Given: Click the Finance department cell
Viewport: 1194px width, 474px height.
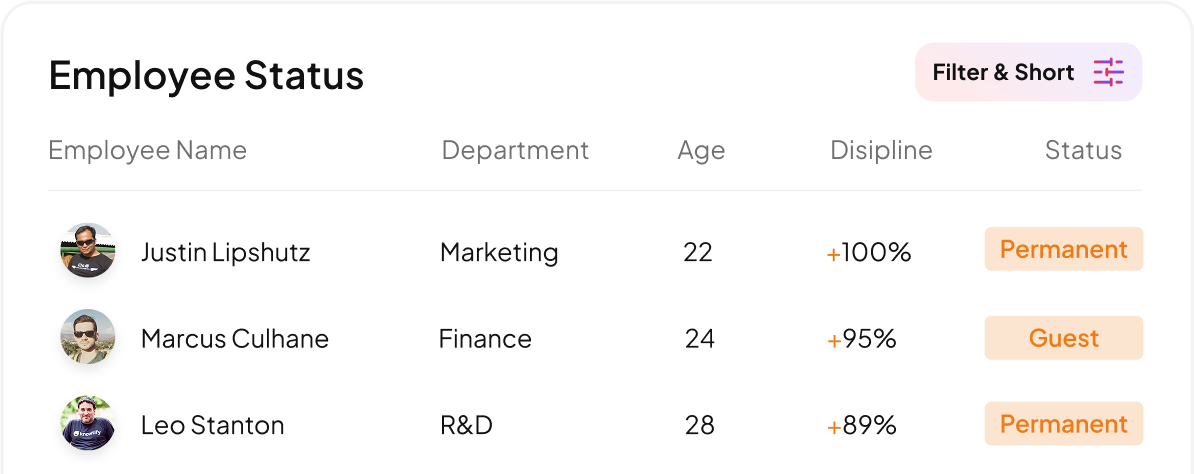Looking at the screenshot, I should coord(485,338).
